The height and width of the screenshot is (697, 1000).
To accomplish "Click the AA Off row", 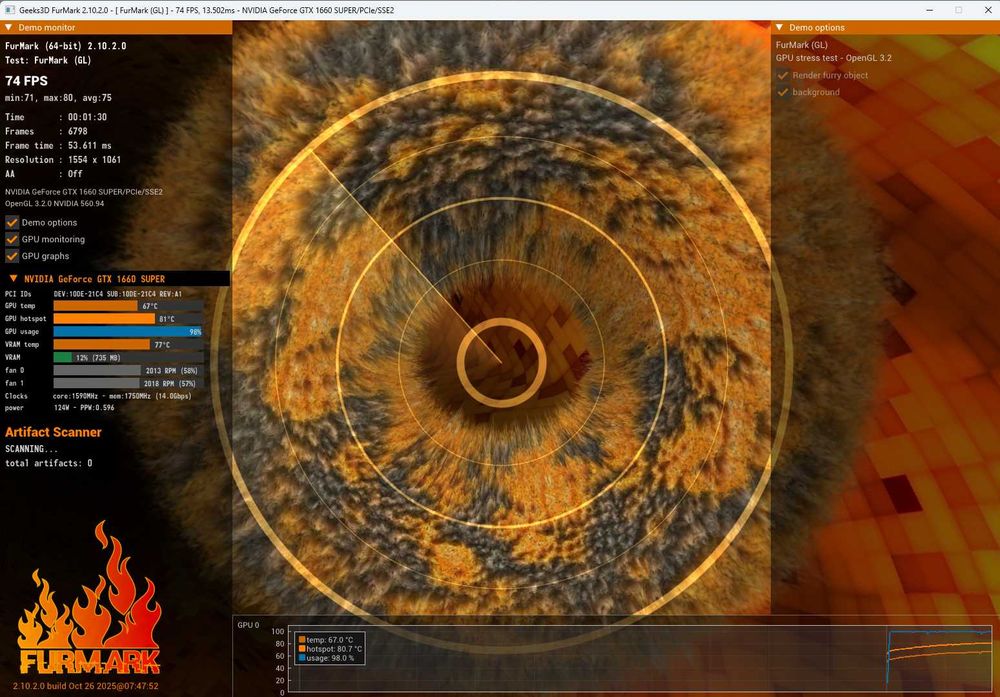I will (43, 173).
